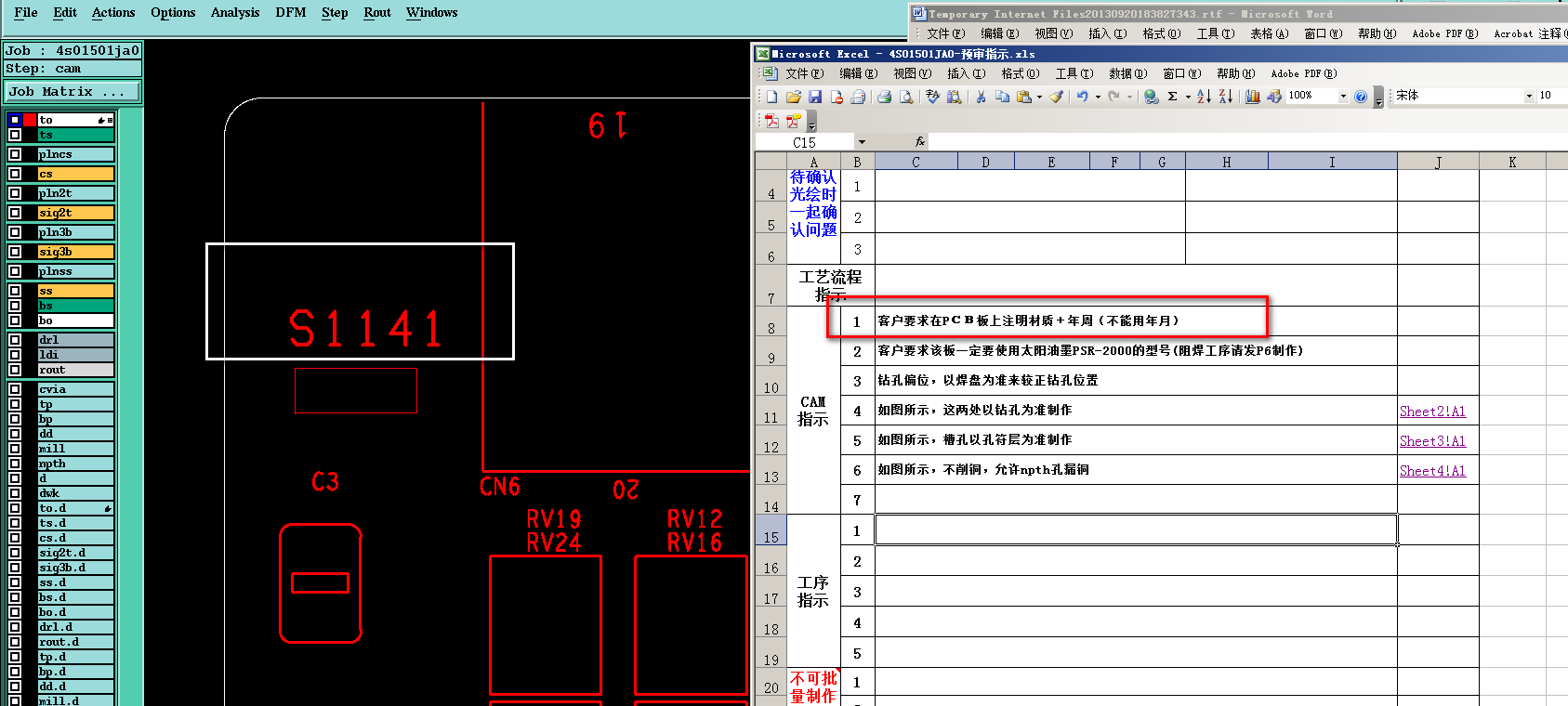The width and height of the screenshot is (1568, 706).
Task: Click the Insert Hyperlink globe icon
Action: 1152,97
